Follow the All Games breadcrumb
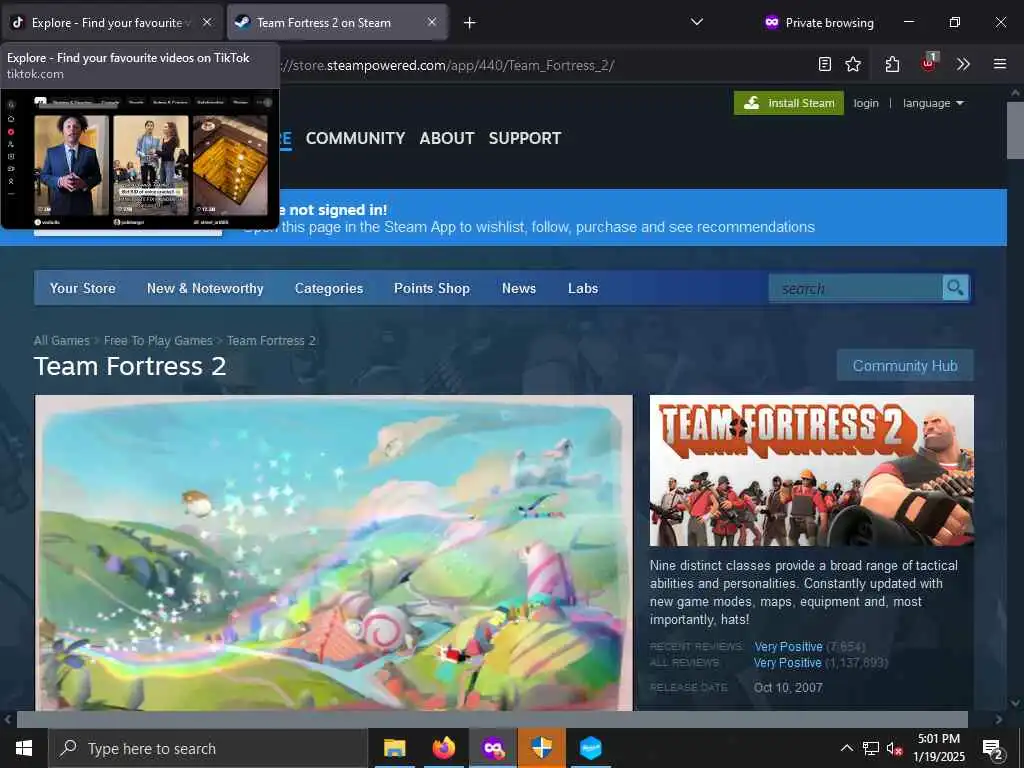 pos(61,340)
